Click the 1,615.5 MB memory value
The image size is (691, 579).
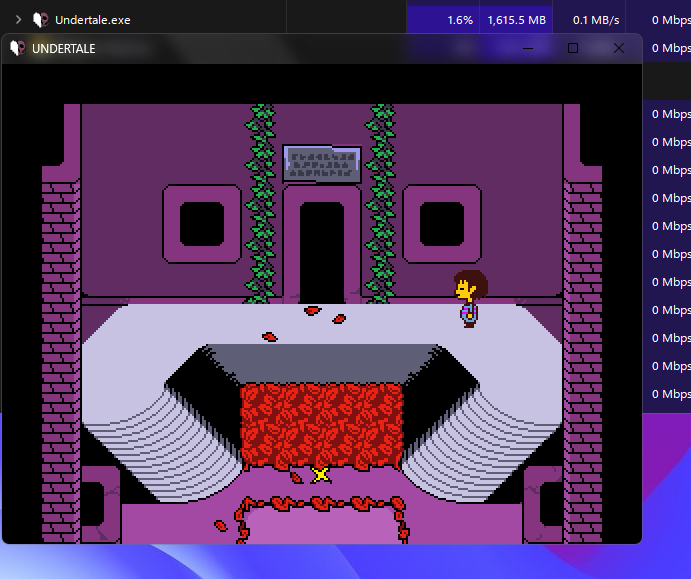point(516,20)
